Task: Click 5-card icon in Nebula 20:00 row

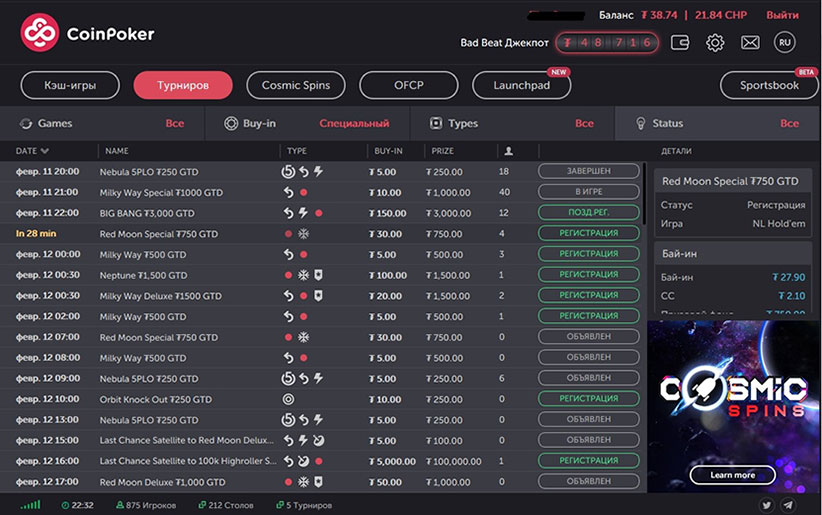Action: [288, 171]
